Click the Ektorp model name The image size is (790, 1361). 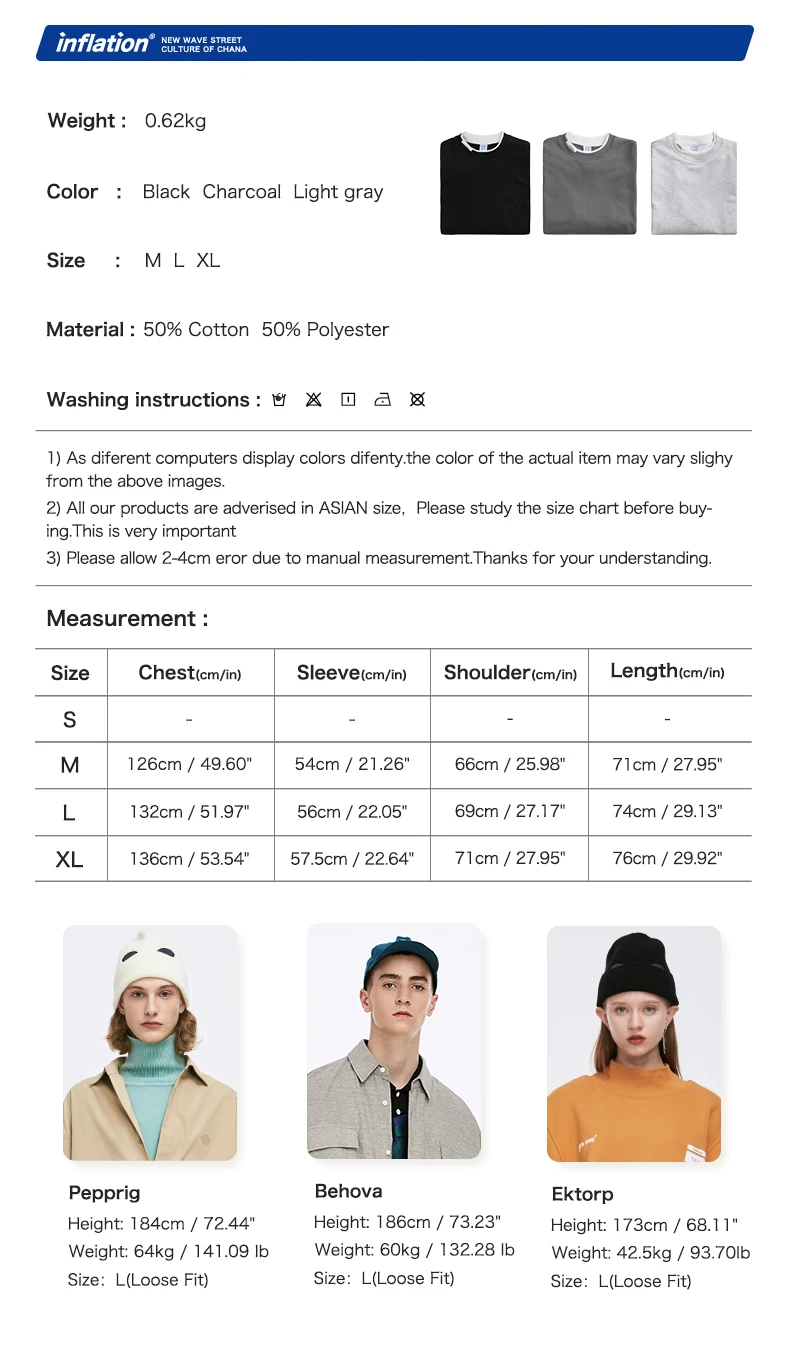(582, 1194)
